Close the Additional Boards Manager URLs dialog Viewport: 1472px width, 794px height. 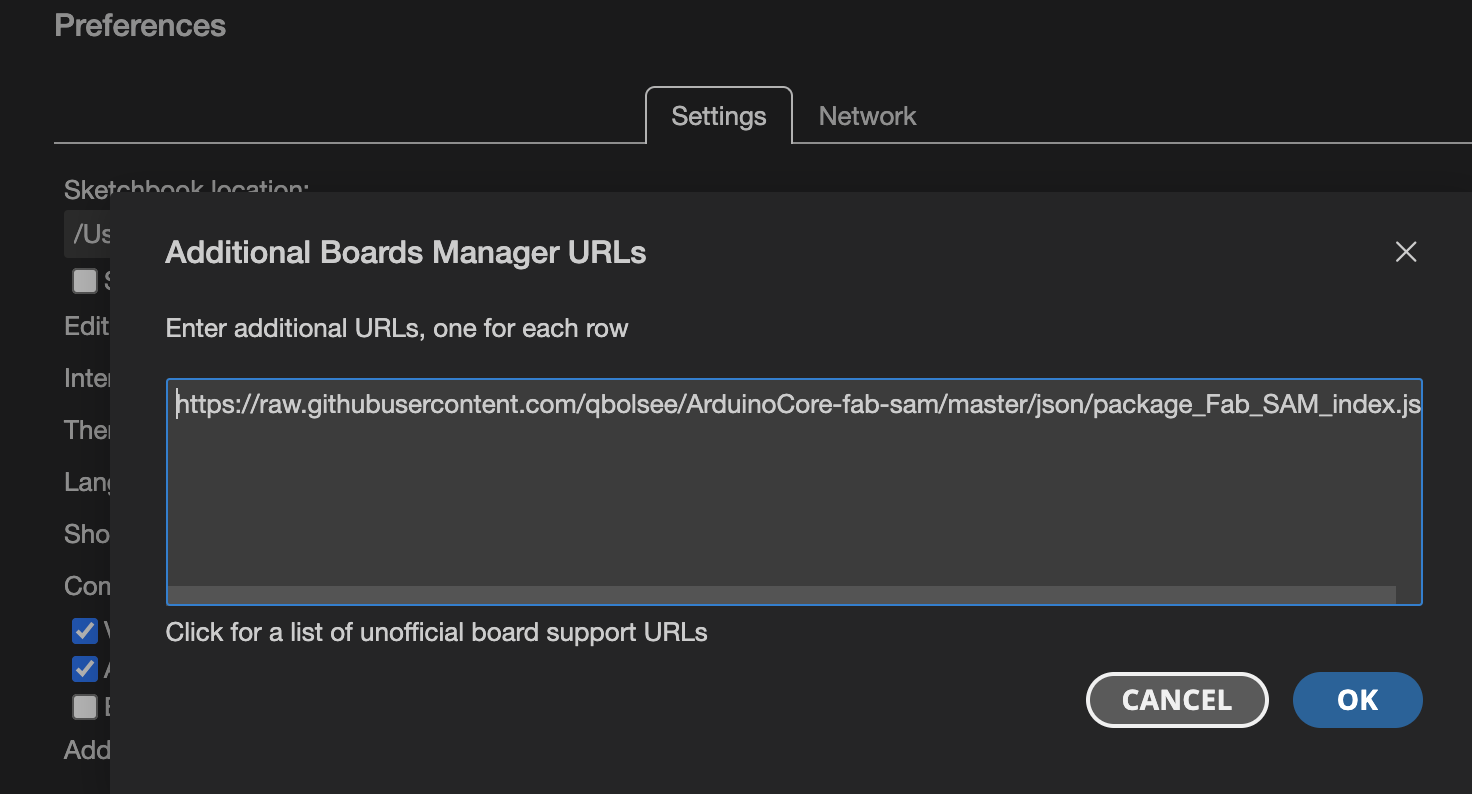pos(1406,252)
